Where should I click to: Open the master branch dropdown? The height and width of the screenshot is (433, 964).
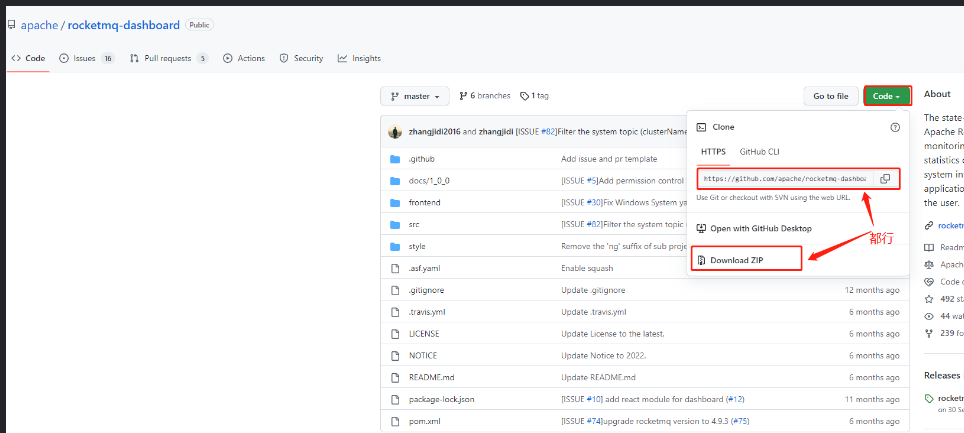415,96
